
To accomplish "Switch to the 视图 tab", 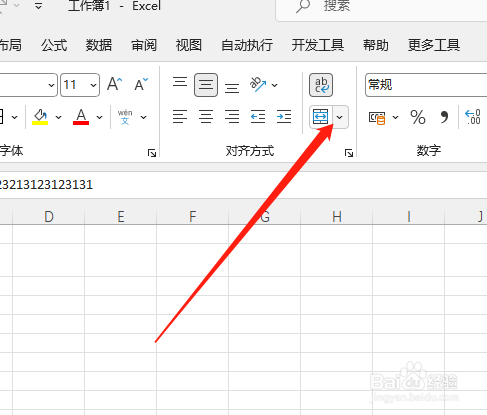I will click(x=189, y=45).
